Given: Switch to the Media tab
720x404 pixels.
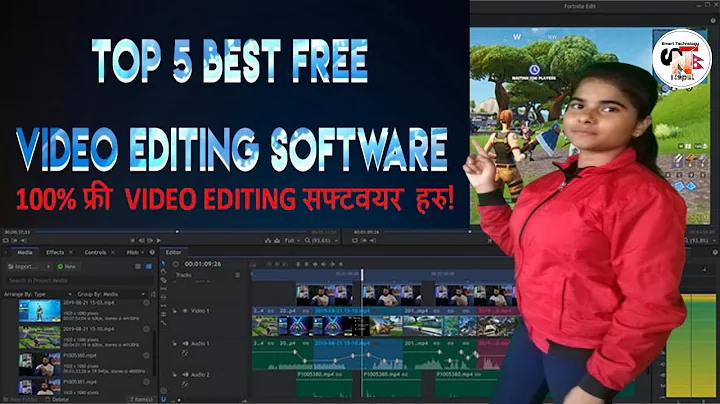Looking at the screenshot, I should tap(25, 252).
